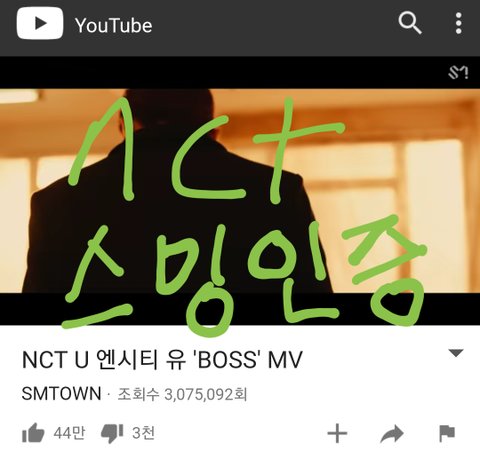Click the 44만 like count

tap(69, 433)
